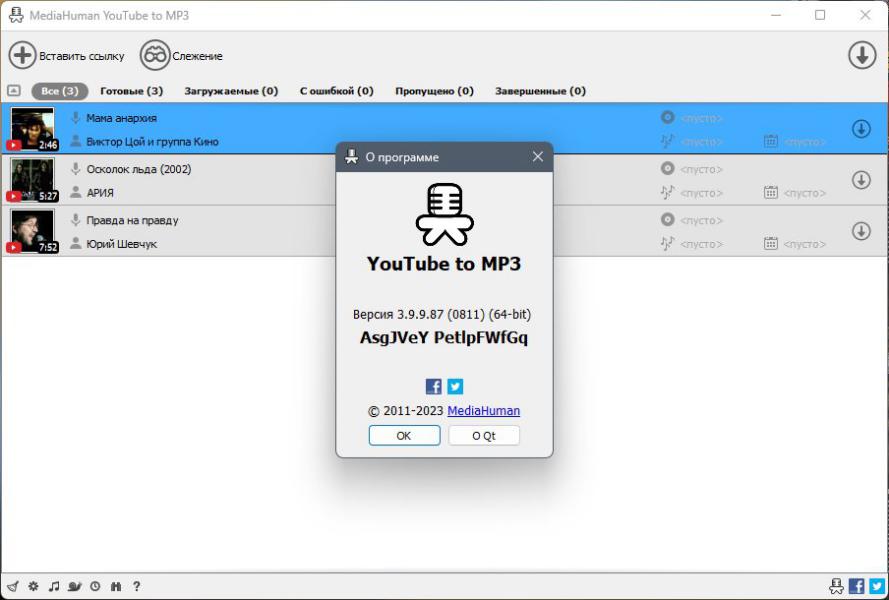Click the genre notes icon in Правда на правду row
The height and width of the screenshot is (600, 889).
pos(667,243)
